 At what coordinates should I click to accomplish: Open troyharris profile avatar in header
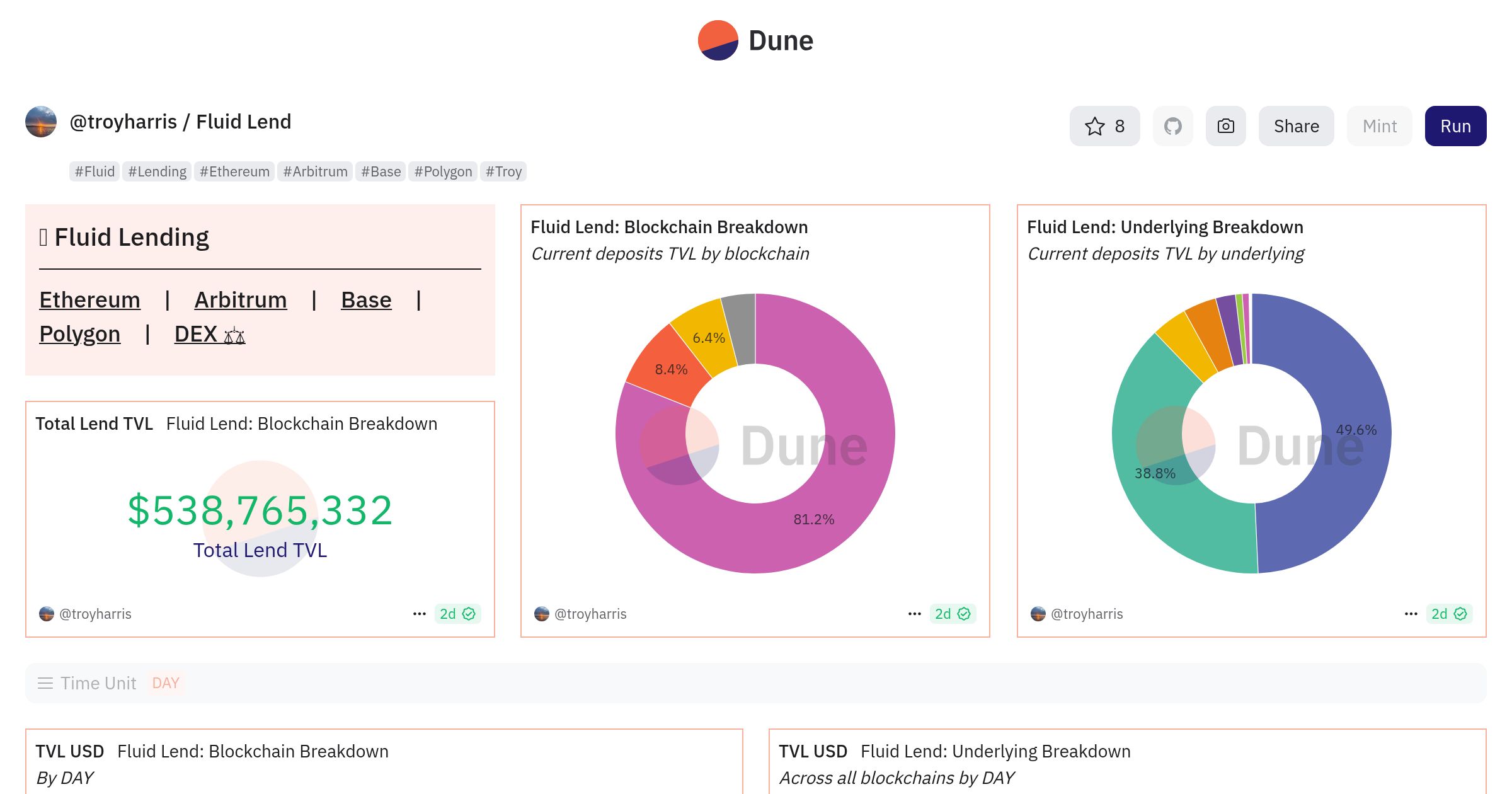coord(41,122)
